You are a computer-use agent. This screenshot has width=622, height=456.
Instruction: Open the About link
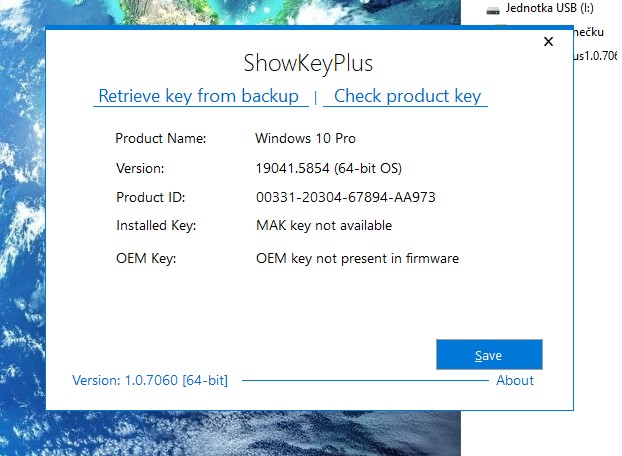[x=515, y=380]
